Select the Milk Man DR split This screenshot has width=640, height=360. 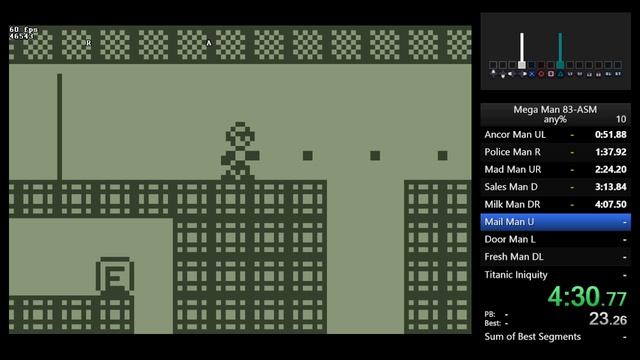pos(556,204)
